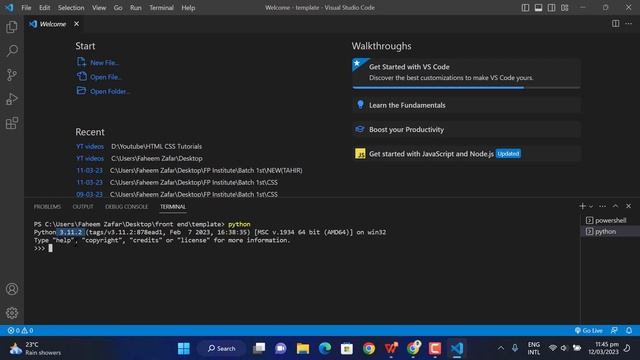The width and height of the screenshot is (640, 360).
Task: Open the Extensions view
Action: point(12,123)
